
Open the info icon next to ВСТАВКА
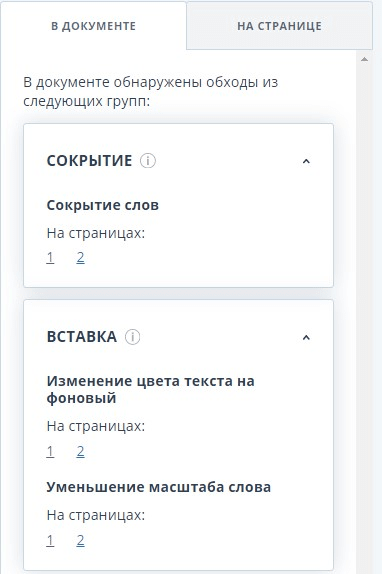point(132,337)
